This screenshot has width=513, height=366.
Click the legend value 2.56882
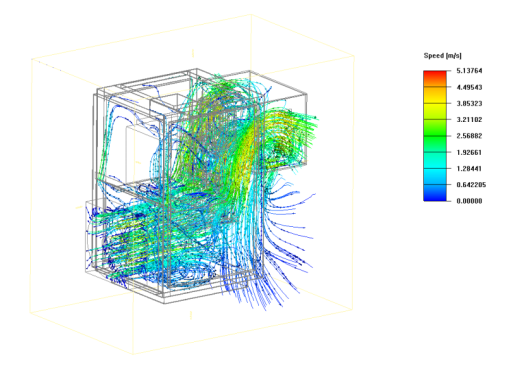pos(469,136)
